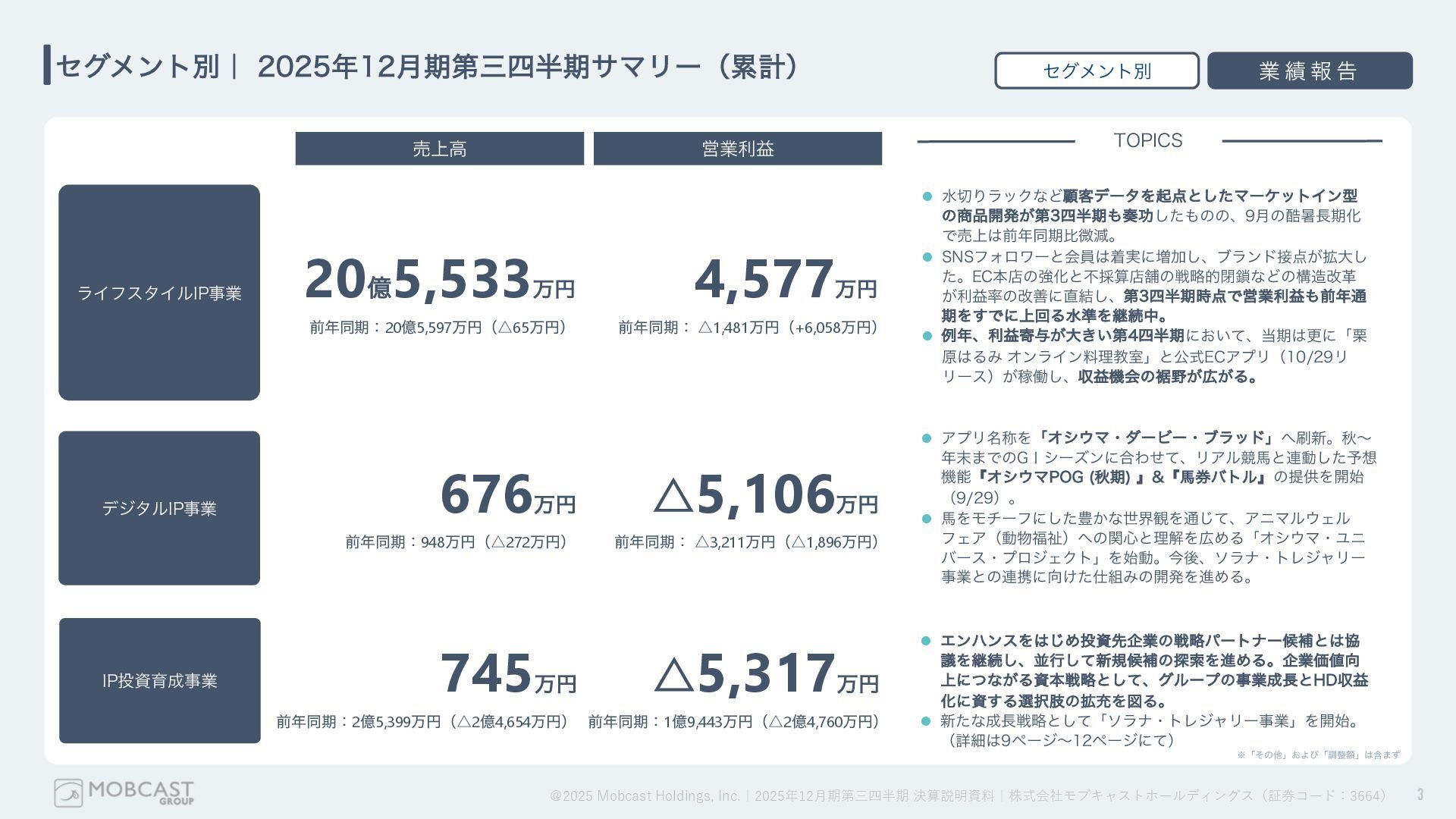Click the セグメント別 tab button
Screen dimensions: 1456x819
(x=1097, y=71)
